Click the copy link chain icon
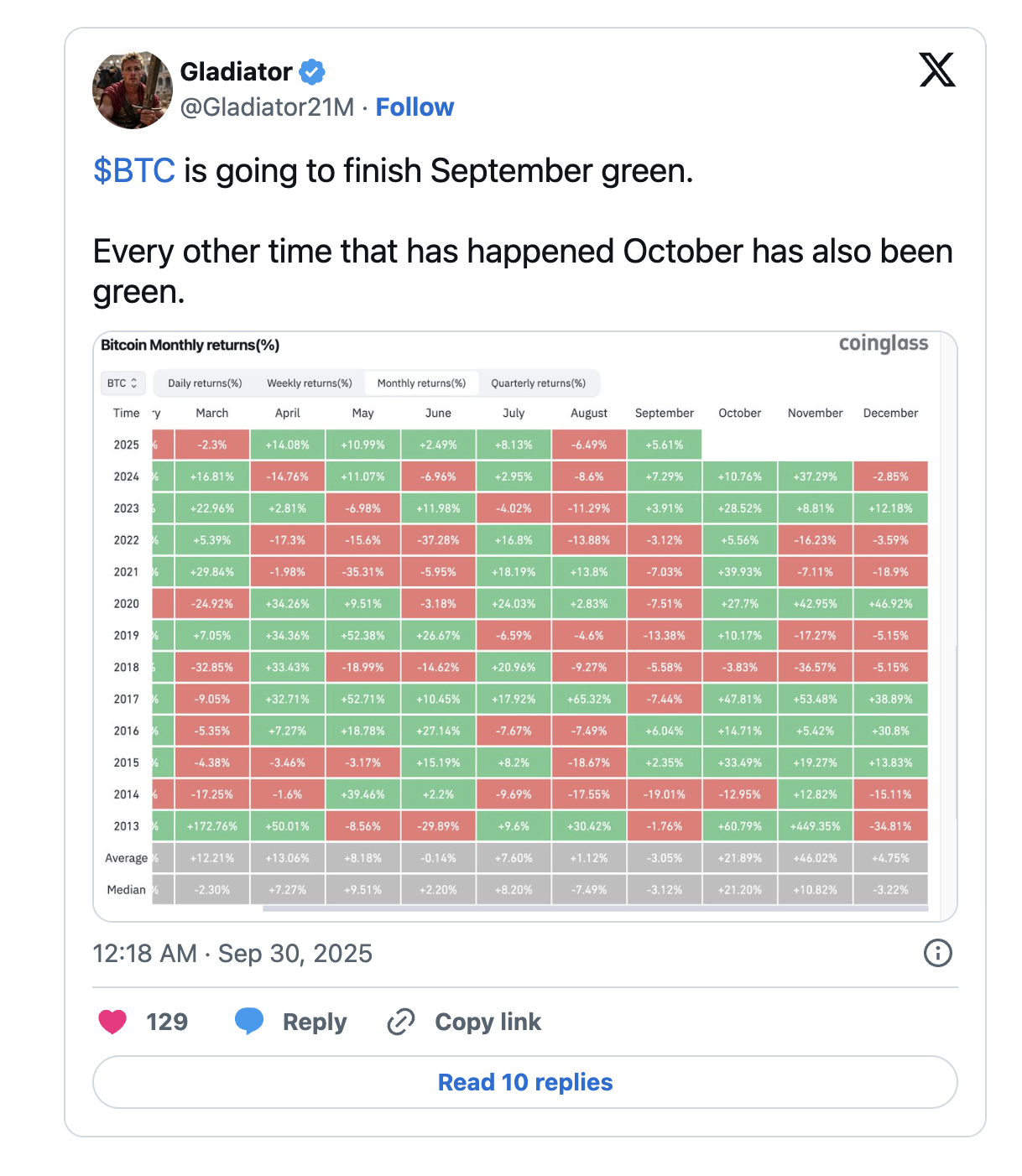This screenshot has height=1176, width=1022. pos(401,1022)
